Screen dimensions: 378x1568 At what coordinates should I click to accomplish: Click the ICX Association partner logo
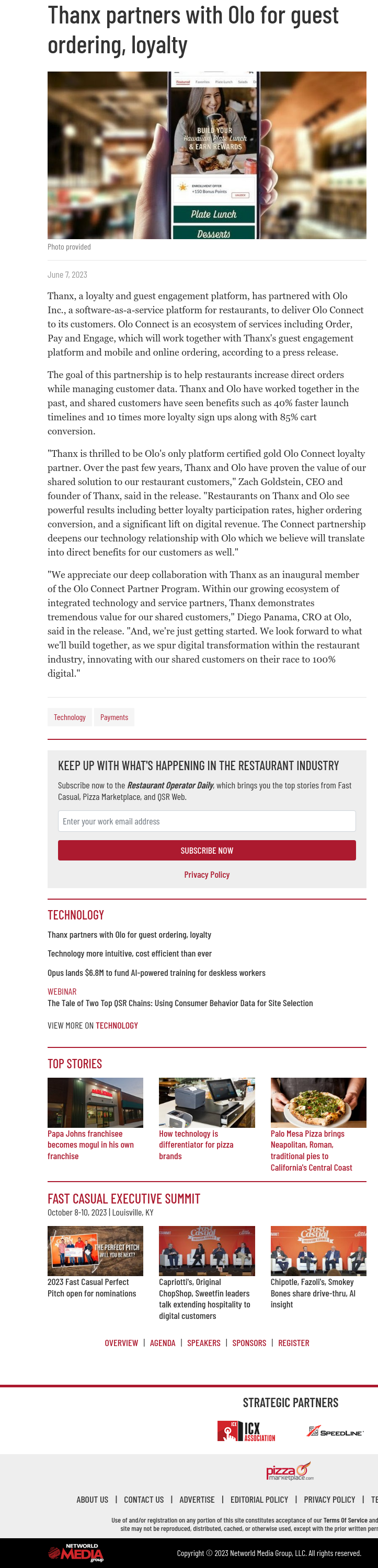[246, 1431]
